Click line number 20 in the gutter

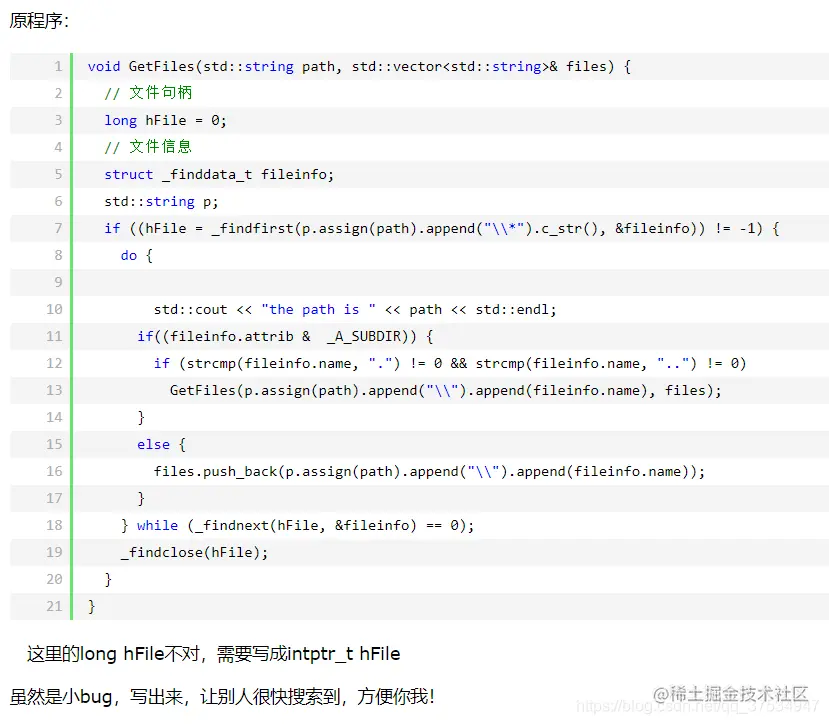[54, 579]
